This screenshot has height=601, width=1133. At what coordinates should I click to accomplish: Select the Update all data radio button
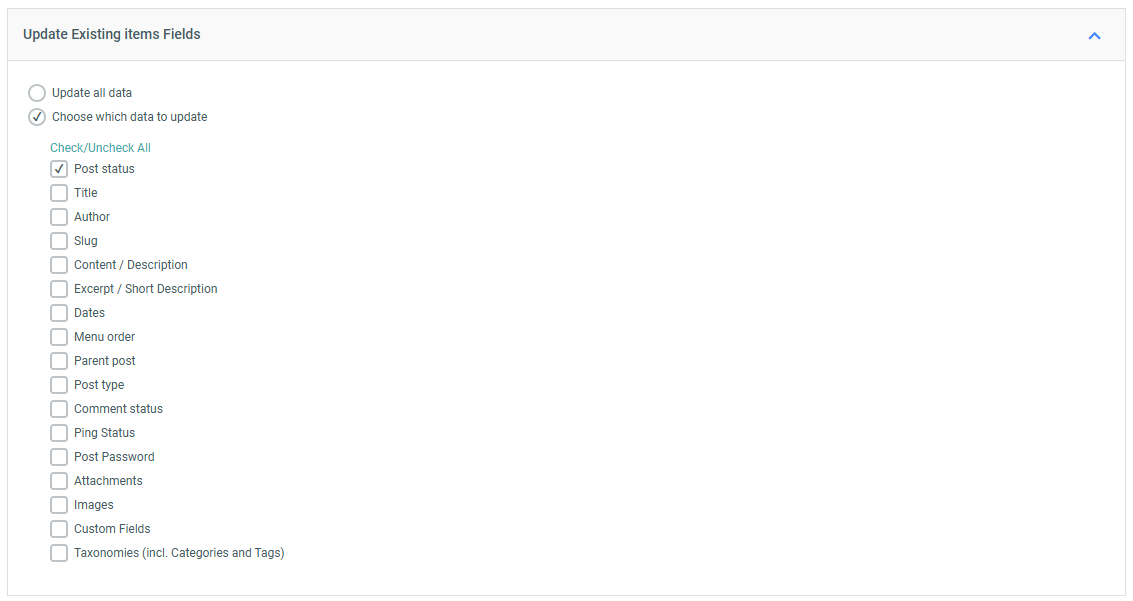37,93
